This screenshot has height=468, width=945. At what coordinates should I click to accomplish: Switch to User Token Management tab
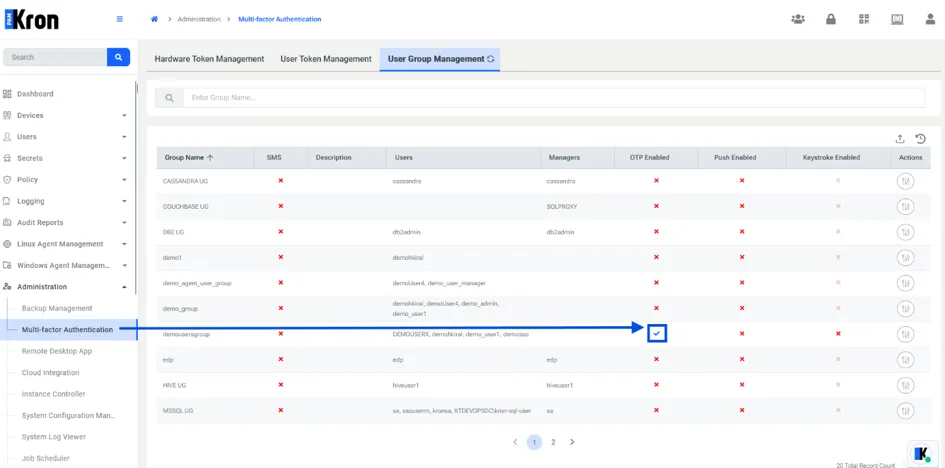[325, 59]
